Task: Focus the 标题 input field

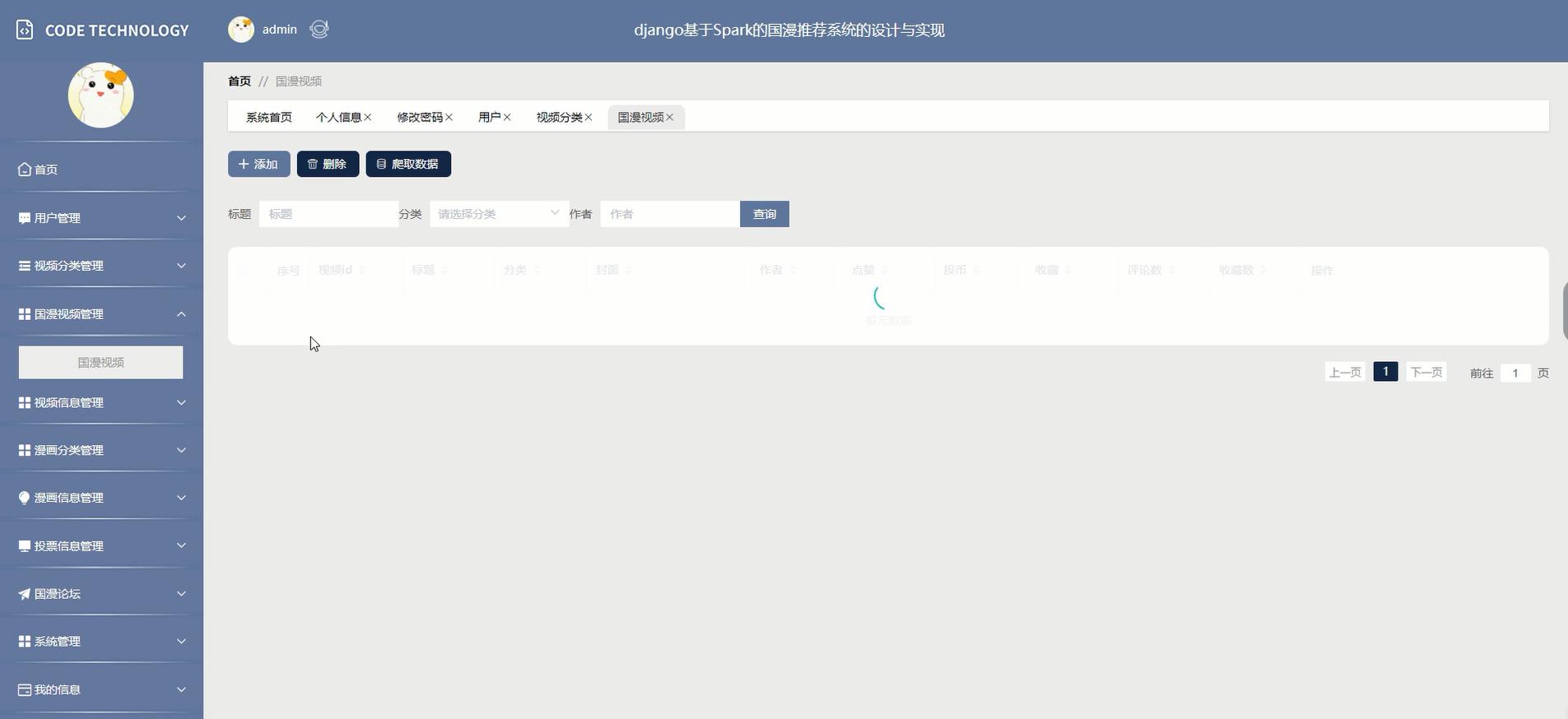Action: (x=328, y=214)
